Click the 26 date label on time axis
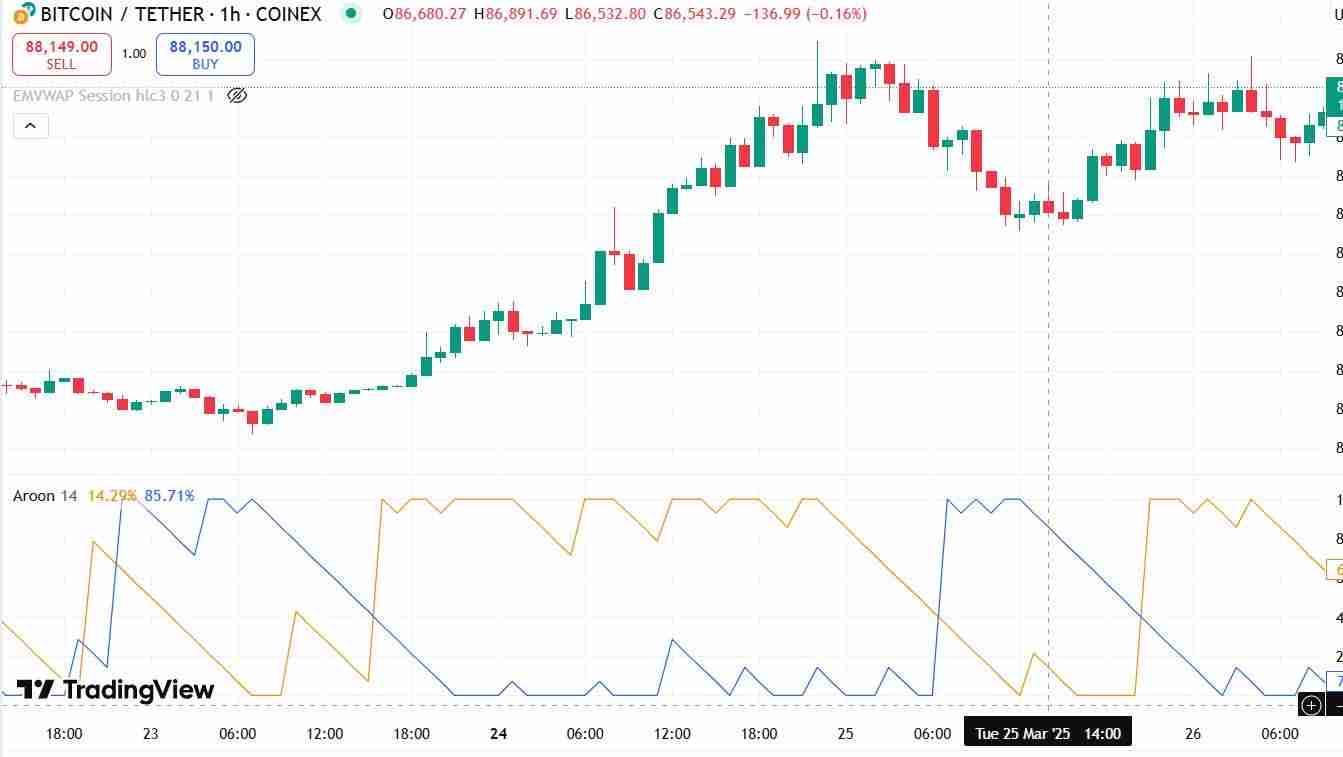This screenshot has height=757, width=1343. click(1193, 733)
